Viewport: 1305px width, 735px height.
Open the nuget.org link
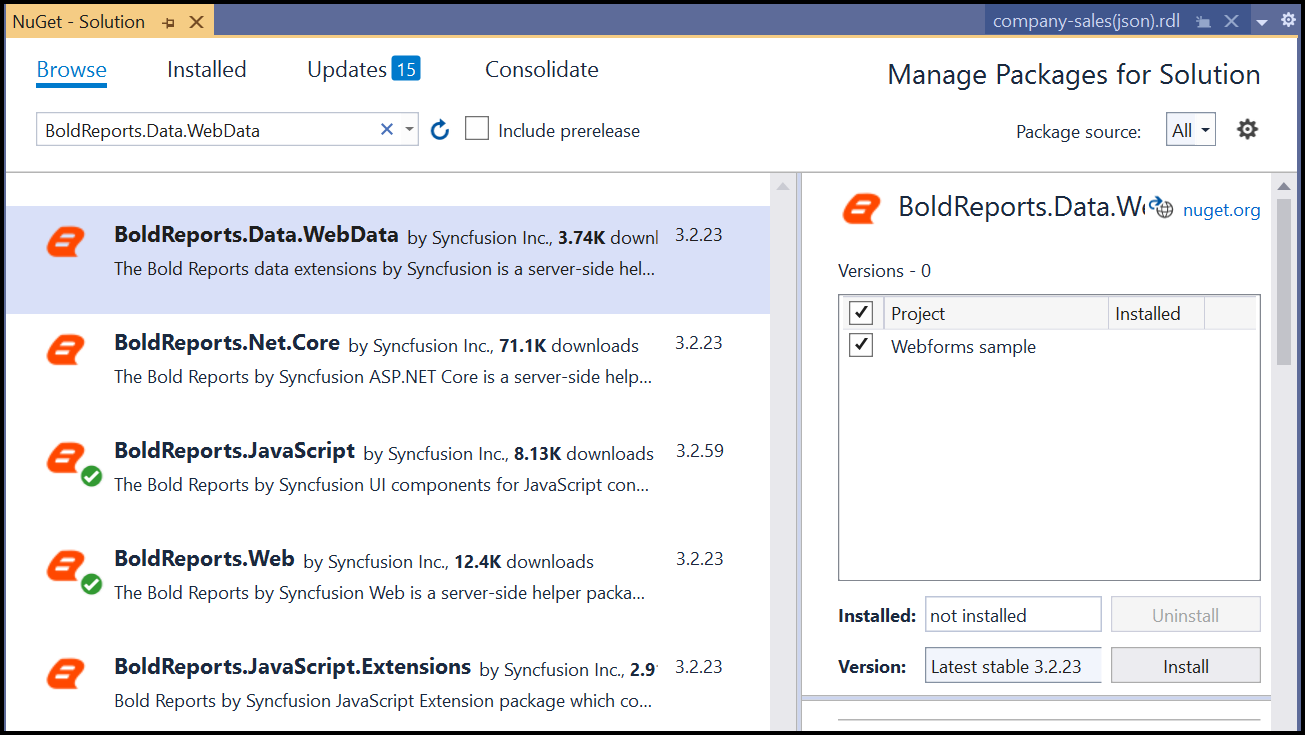[x=1221, y=210]
